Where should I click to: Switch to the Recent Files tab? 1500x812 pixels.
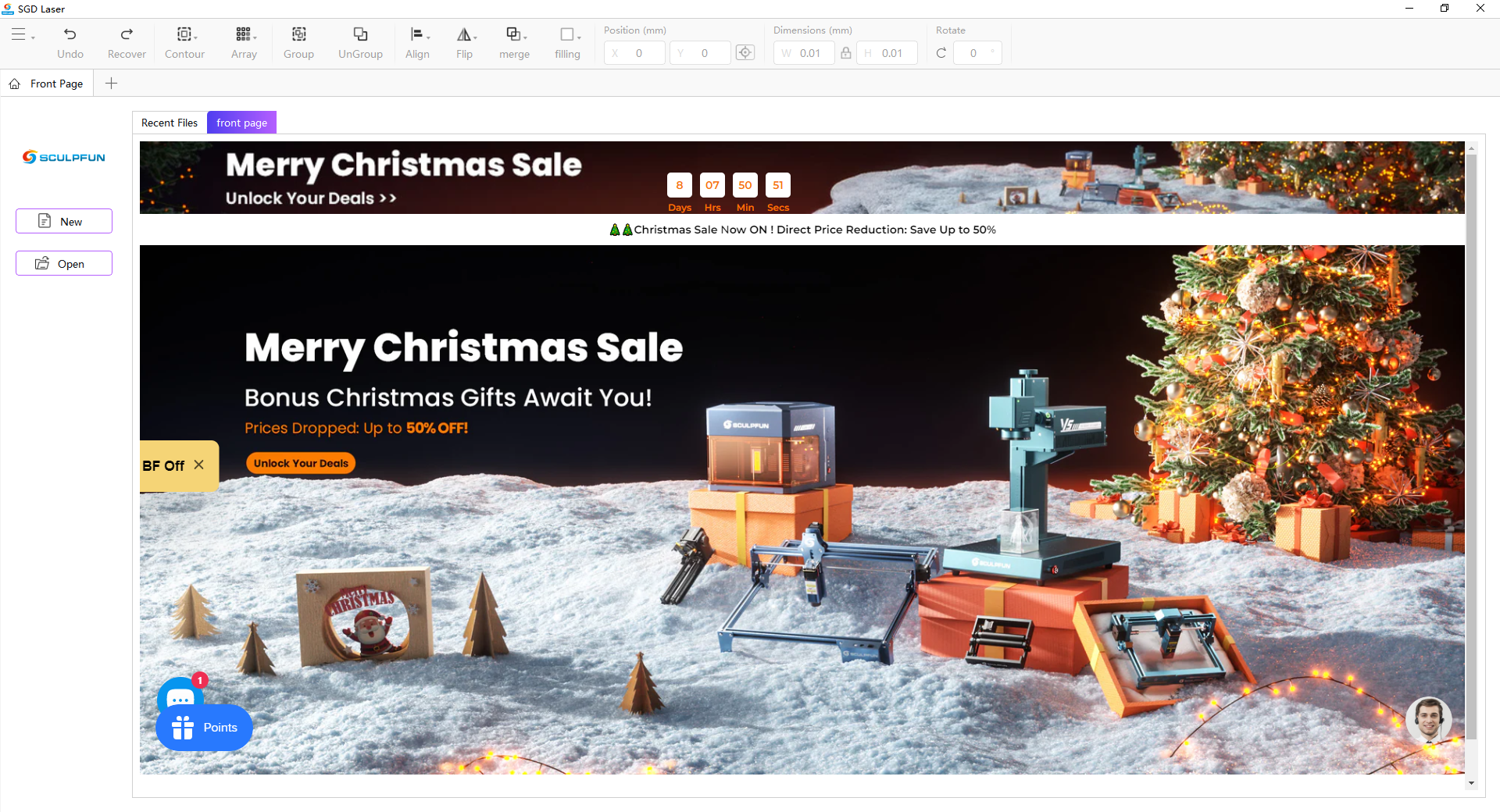tap(170, 123)
